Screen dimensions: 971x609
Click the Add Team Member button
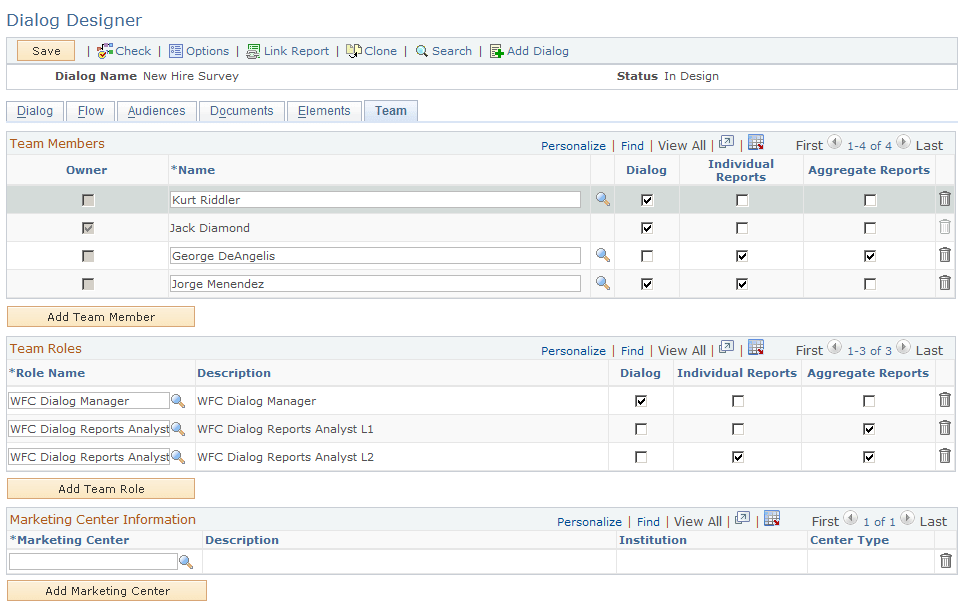pos(100,316)
